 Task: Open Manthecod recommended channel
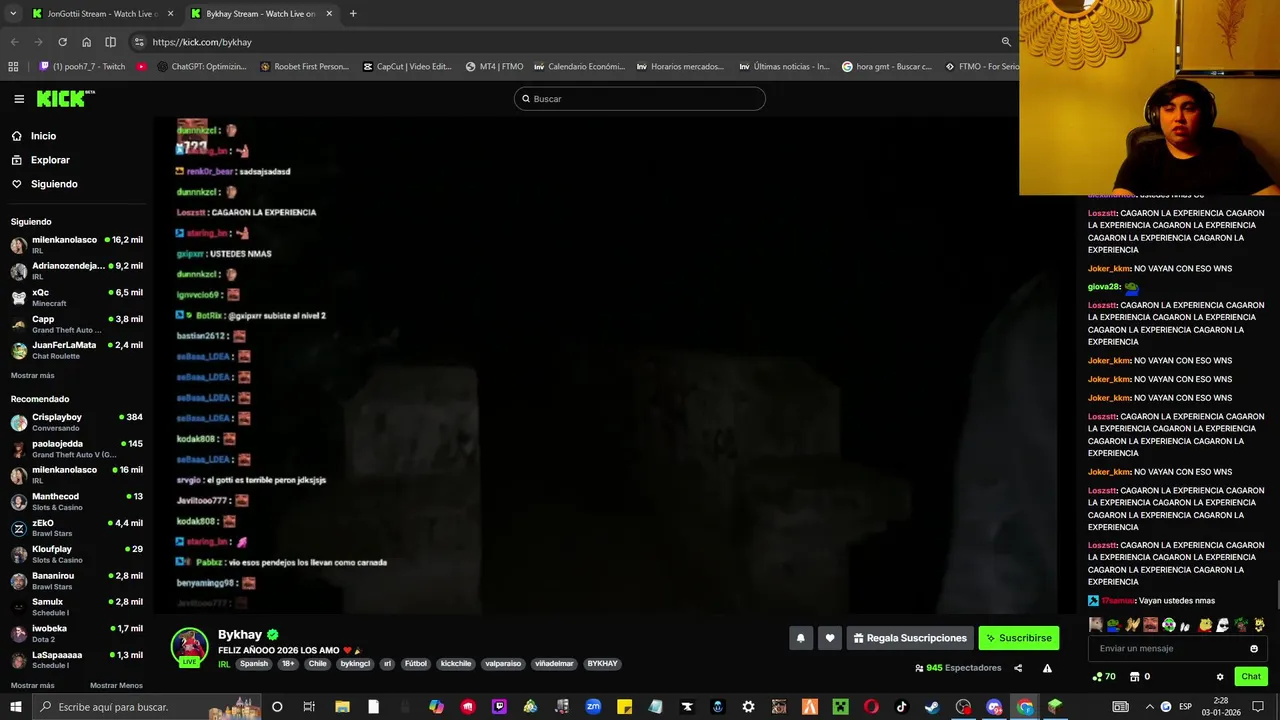(x=76, y=501)
